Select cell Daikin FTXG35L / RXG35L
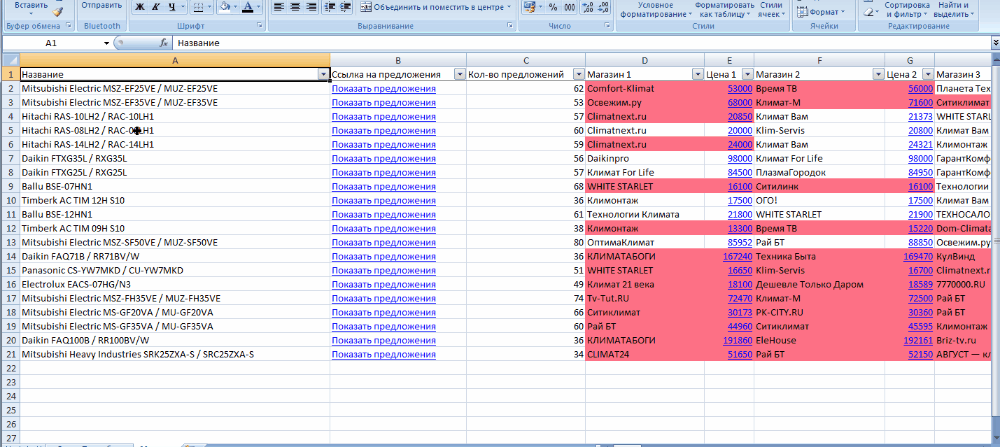The image size is (1000, 447). [175, 159]
